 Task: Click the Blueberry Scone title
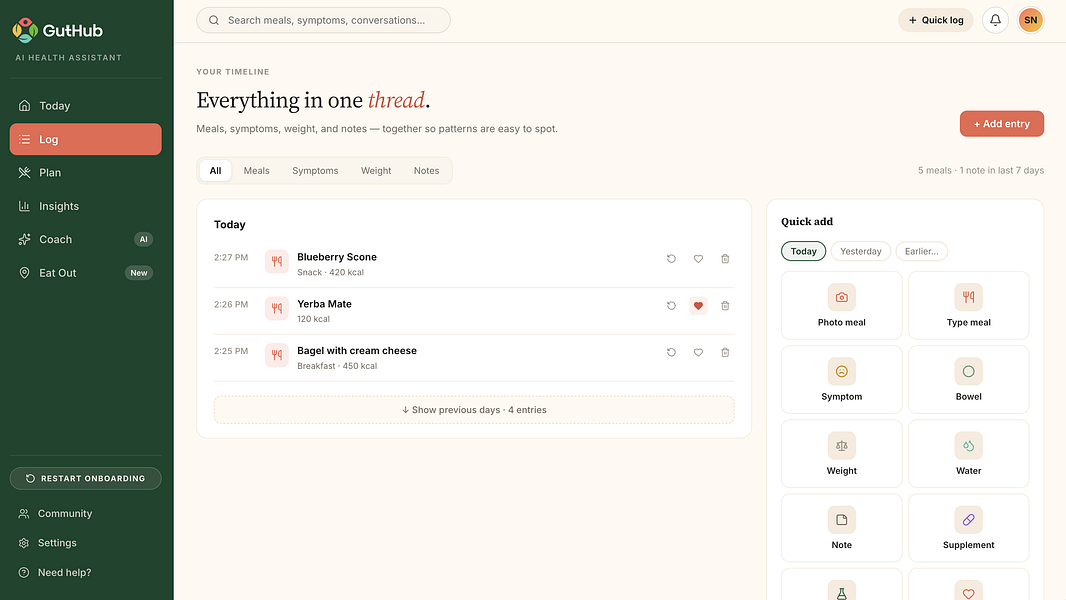(x=337, y=257)
